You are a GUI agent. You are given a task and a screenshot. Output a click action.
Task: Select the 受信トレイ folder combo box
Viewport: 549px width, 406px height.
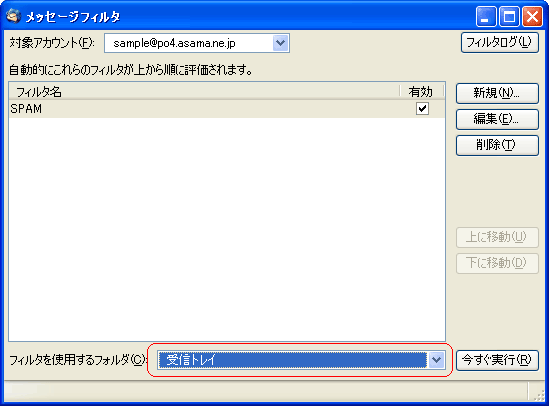click(x=301, y=359)
